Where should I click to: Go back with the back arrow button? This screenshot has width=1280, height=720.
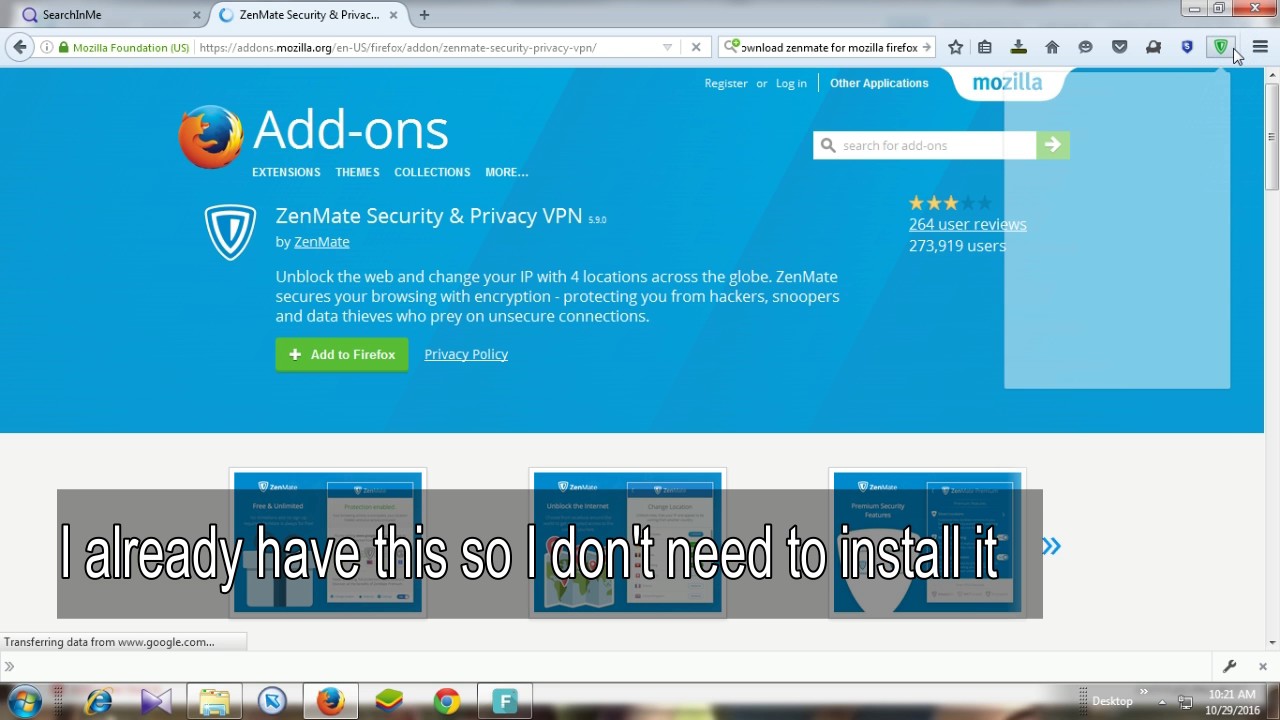20,47
